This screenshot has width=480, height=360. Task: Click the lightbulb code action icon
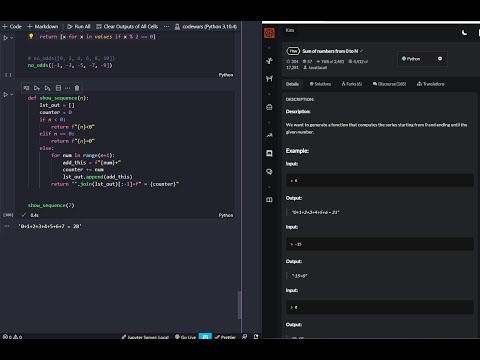[31, 36]
